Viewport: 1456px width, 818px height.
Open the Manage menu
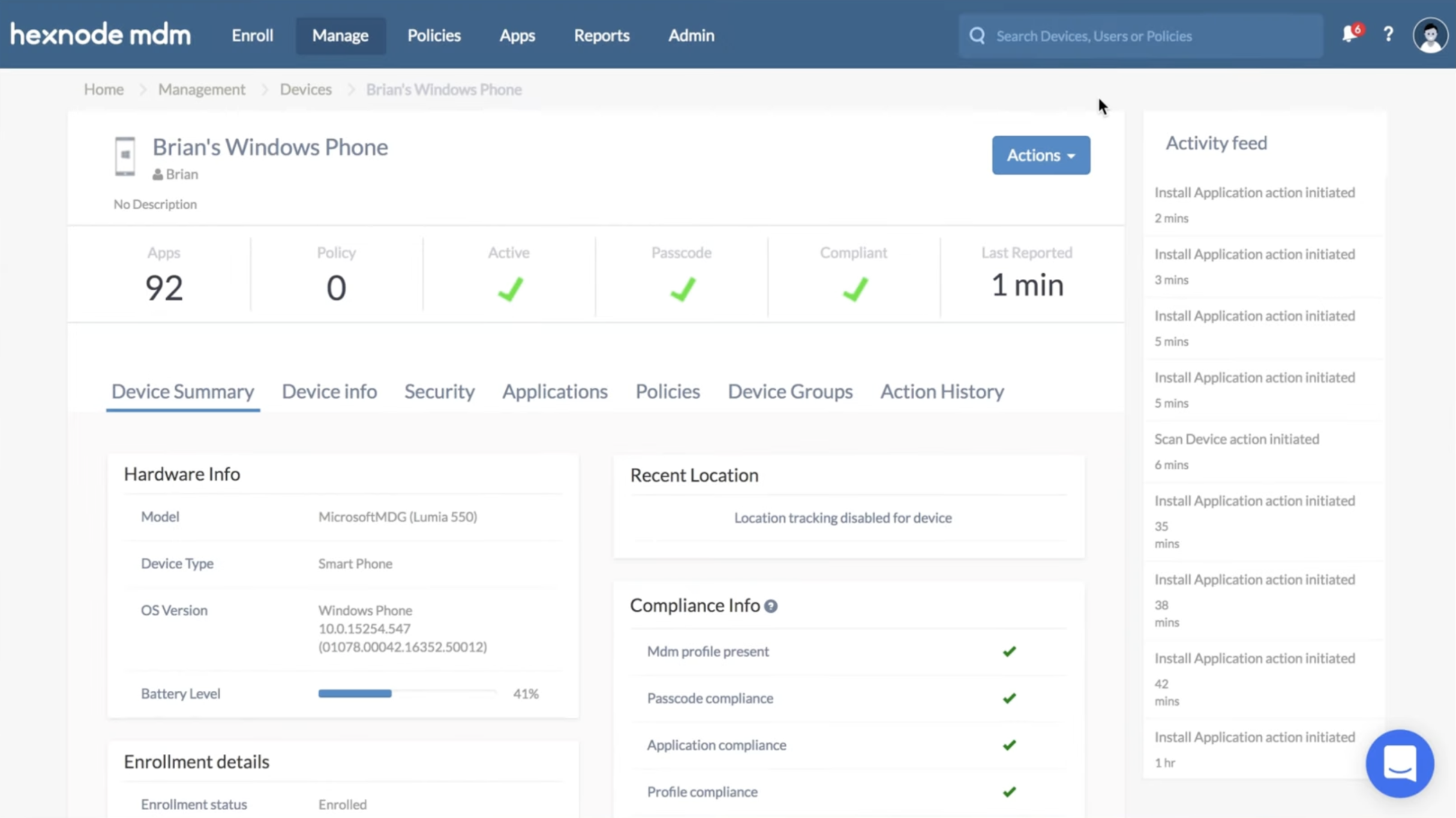pos(340,35)
